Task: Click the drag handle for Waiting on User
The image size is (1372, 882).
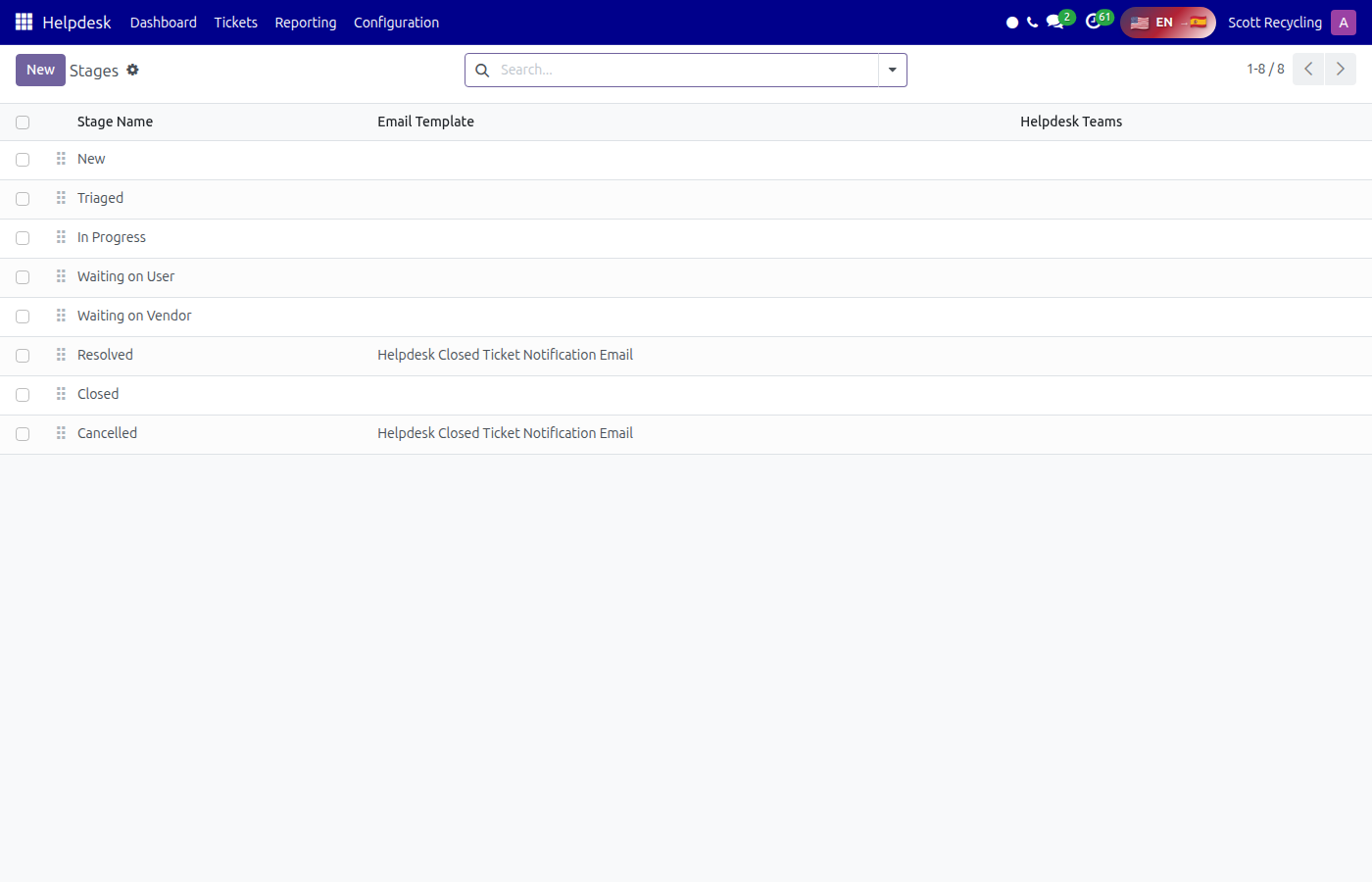Action: [x=61, y=276]
